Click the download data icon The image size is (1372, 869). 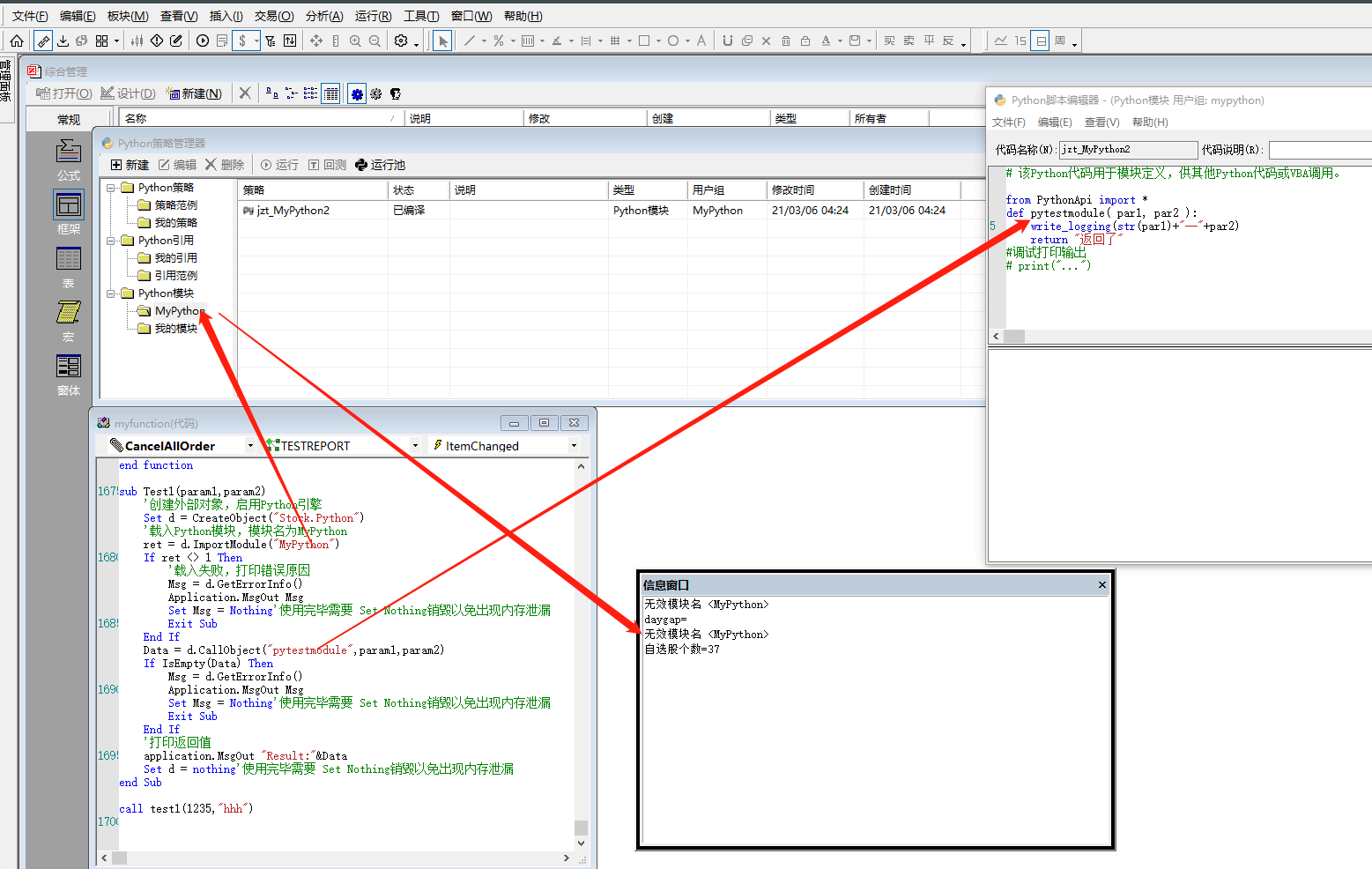tap(63, 41)
